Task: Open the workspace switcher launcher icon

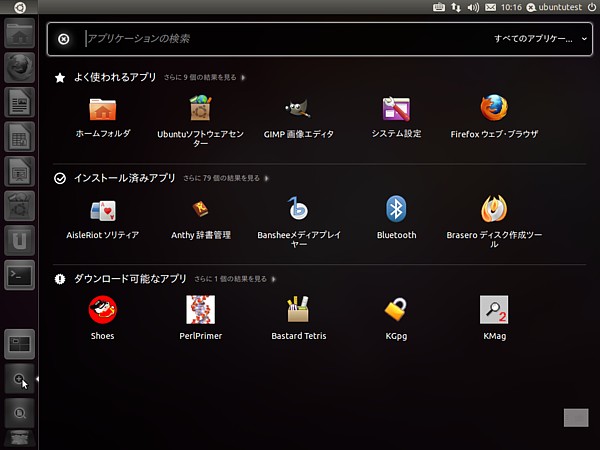Action: tap(20, 344)
